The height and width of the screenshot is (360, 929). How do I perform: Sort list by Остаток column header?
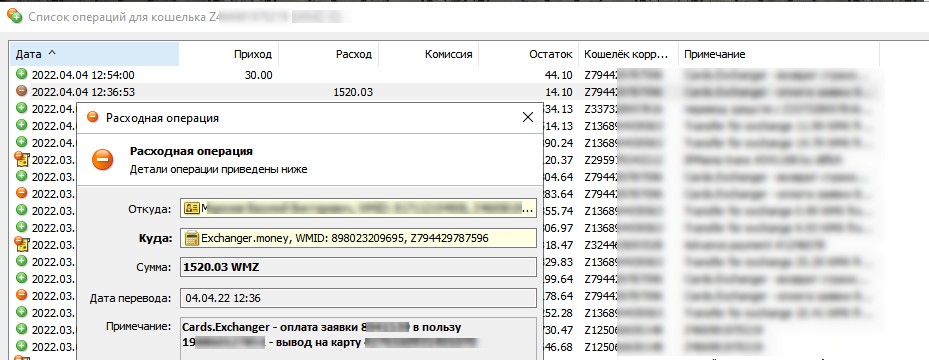coord(528,54)
